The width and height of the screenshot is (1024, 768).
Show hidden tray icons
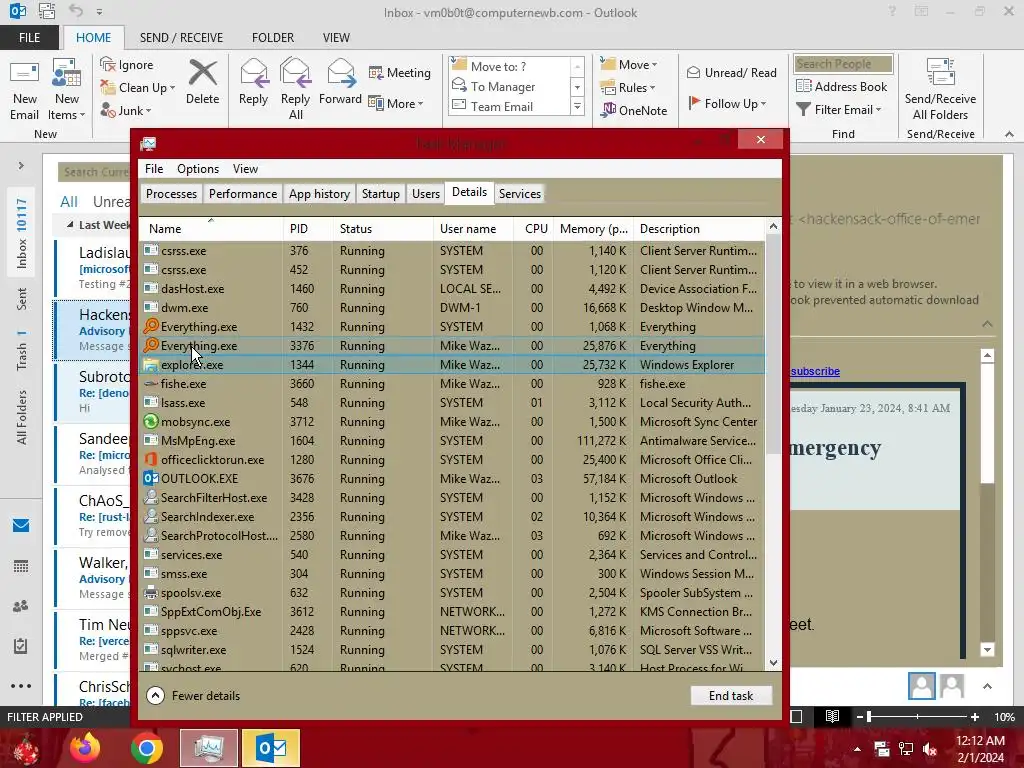[x=857, y=749]
